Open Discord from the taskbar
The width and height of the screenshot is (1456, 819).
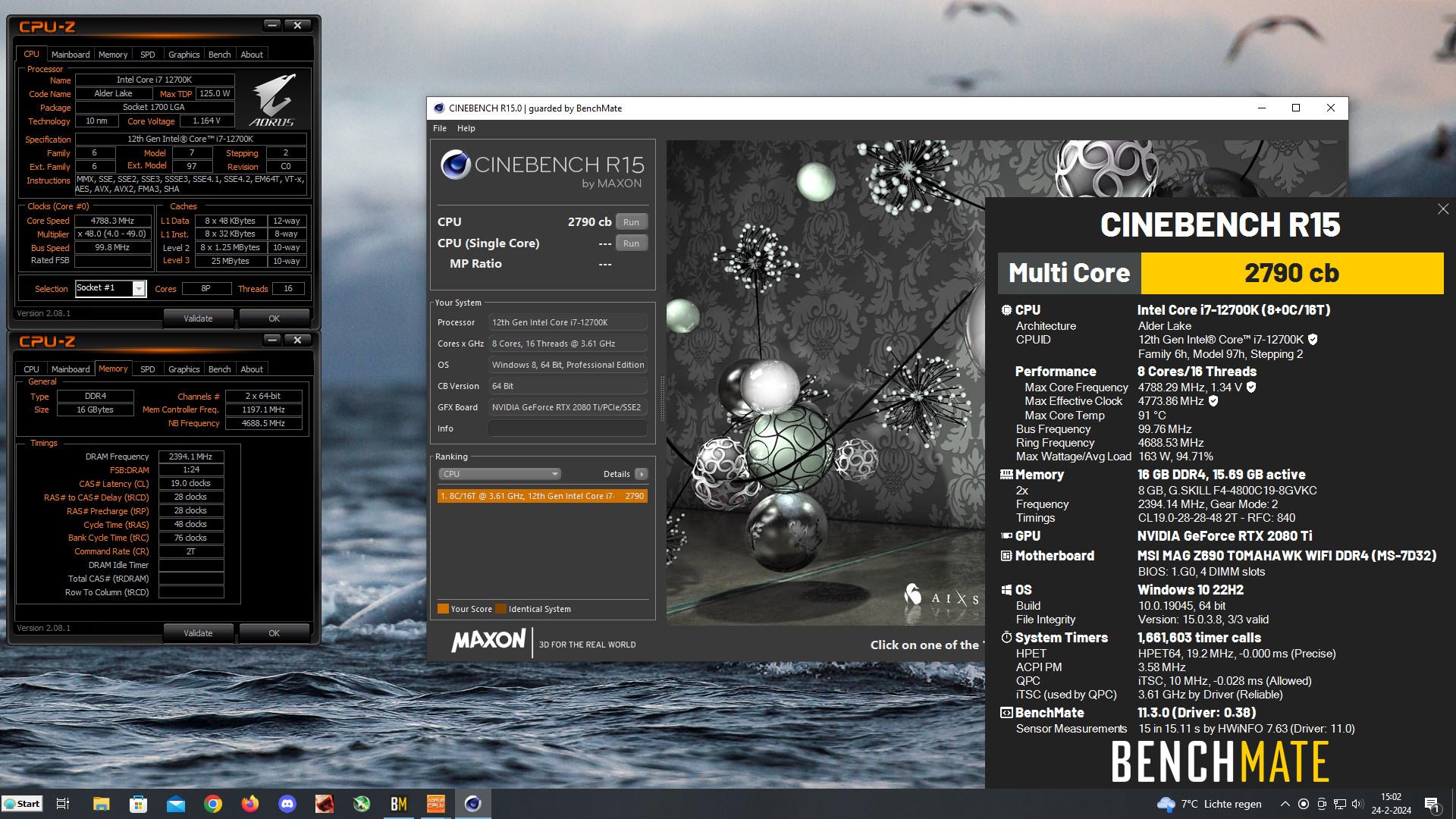point(287,804)
